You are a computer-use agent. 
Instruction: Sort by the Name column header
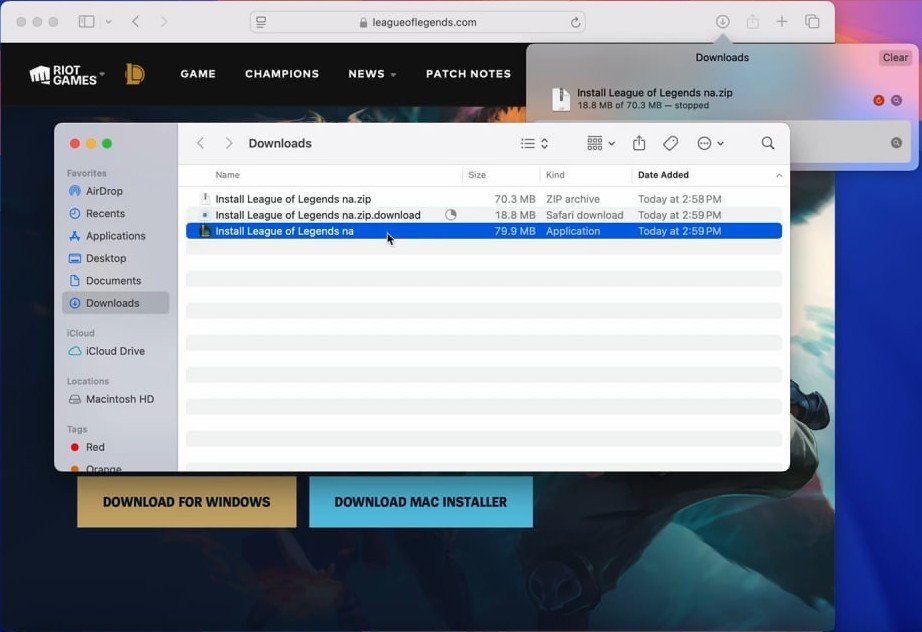coord(228,175)
